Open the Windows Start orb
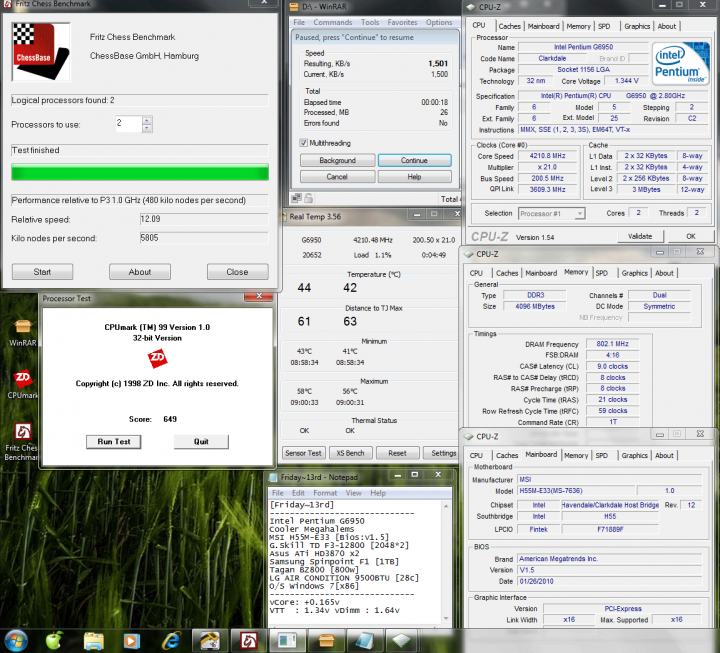The height and width of the screenshot is (653, 720). tap(15, 640)
